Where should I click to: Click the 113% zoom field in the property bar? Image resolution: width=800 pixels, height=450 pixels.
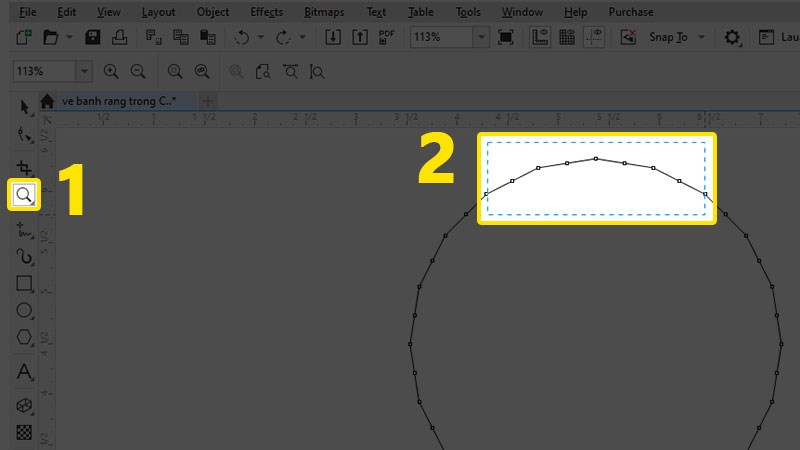(45, 71)
